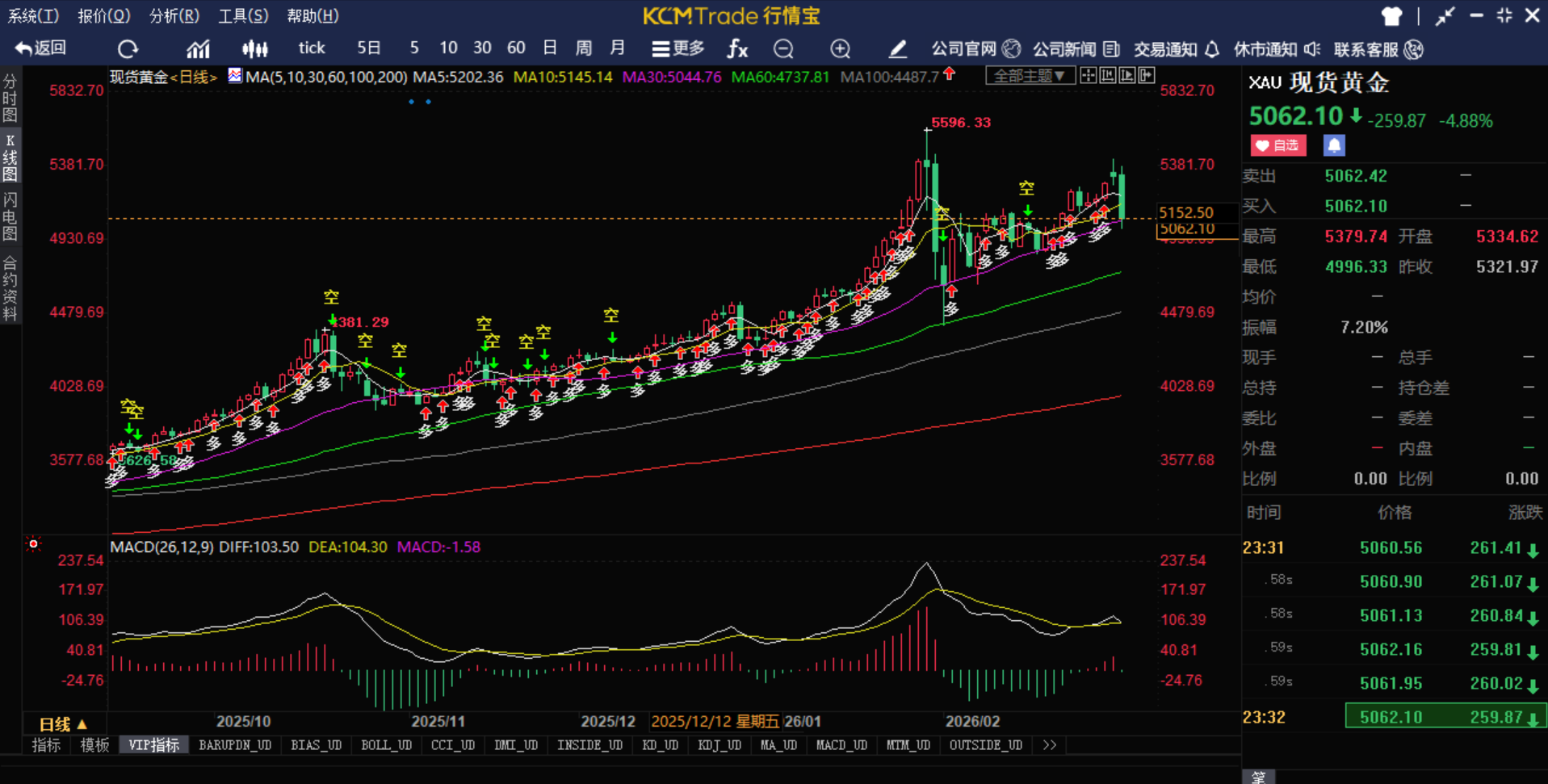Click the rightmost chart panel icon after 全部主题

1146,76
